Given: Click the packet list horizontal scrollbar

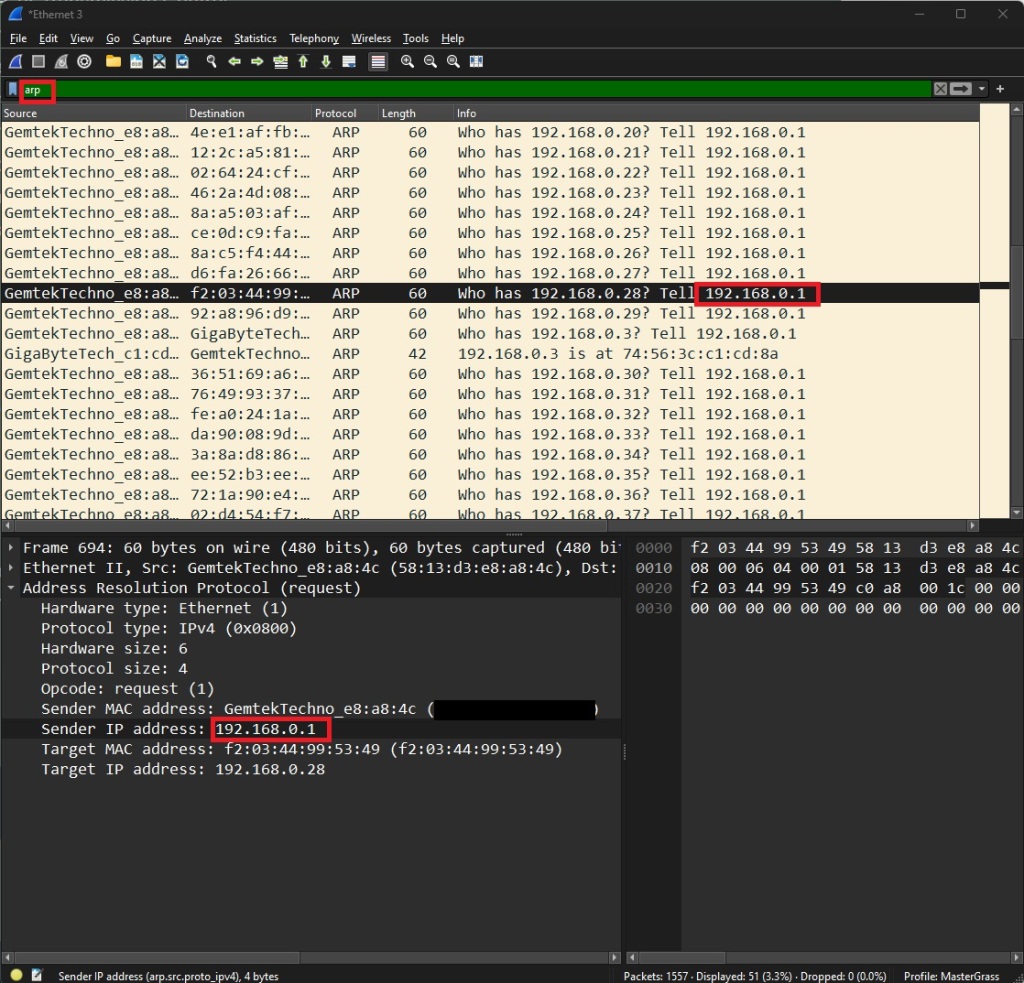Looking at the screenshot, I should pyautogui.click(x=490, y=525).
